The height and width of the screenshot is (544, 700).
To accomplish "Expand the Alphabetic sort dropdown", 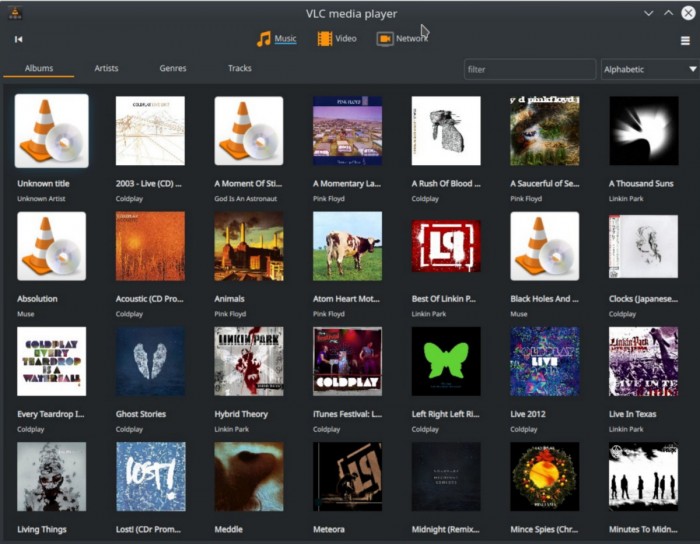I will (650, 69).
